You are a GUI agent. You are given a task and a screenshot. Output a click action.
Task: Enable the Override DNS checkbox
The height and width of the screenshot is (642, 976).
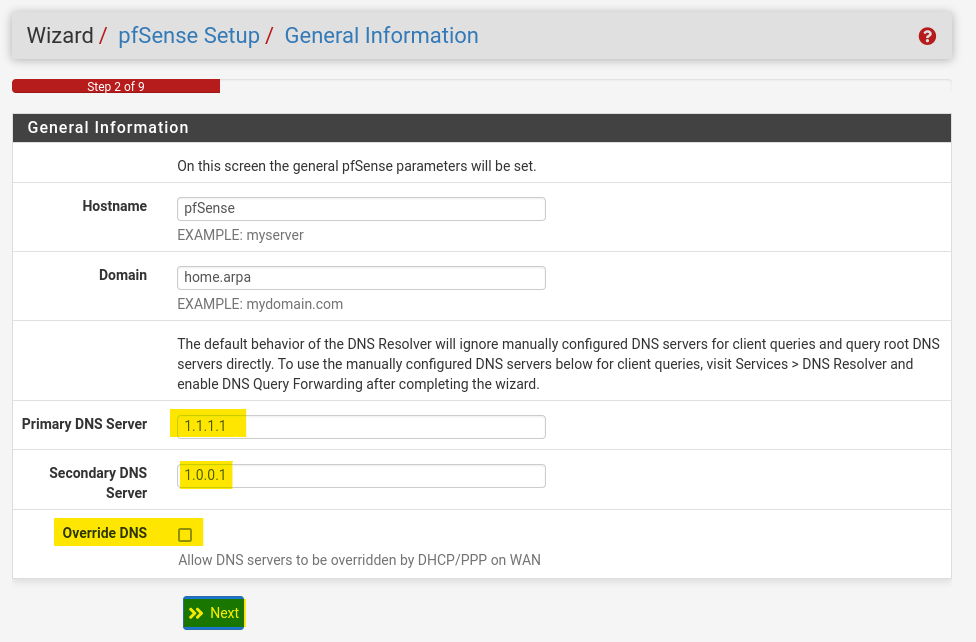coord(185,535)
